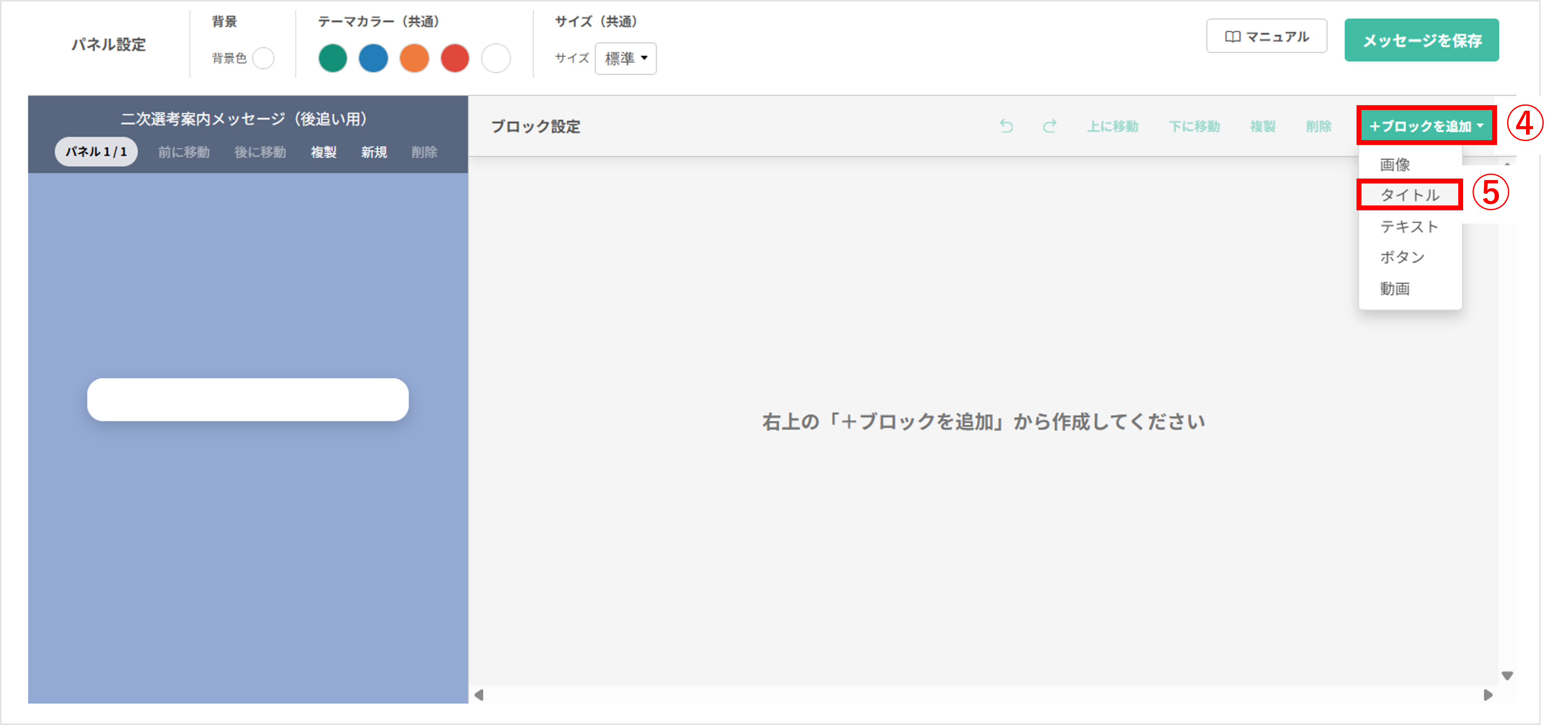Click 新規 to create a panel
The image size is (1568, 725).
coord(374,152)
